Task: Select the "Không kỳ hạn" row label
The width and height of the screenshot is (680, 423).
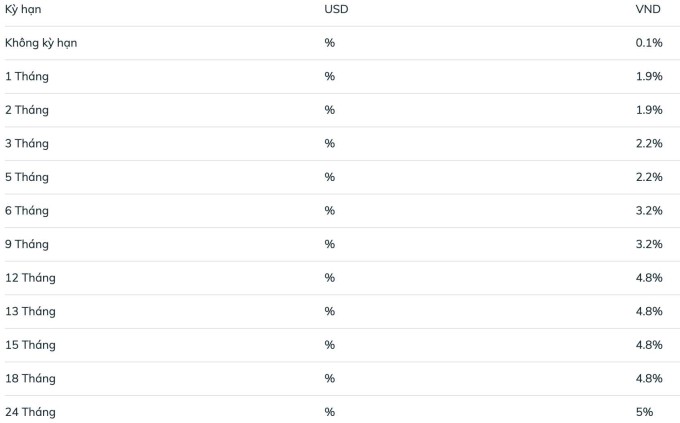Action: tap(41, 43)
